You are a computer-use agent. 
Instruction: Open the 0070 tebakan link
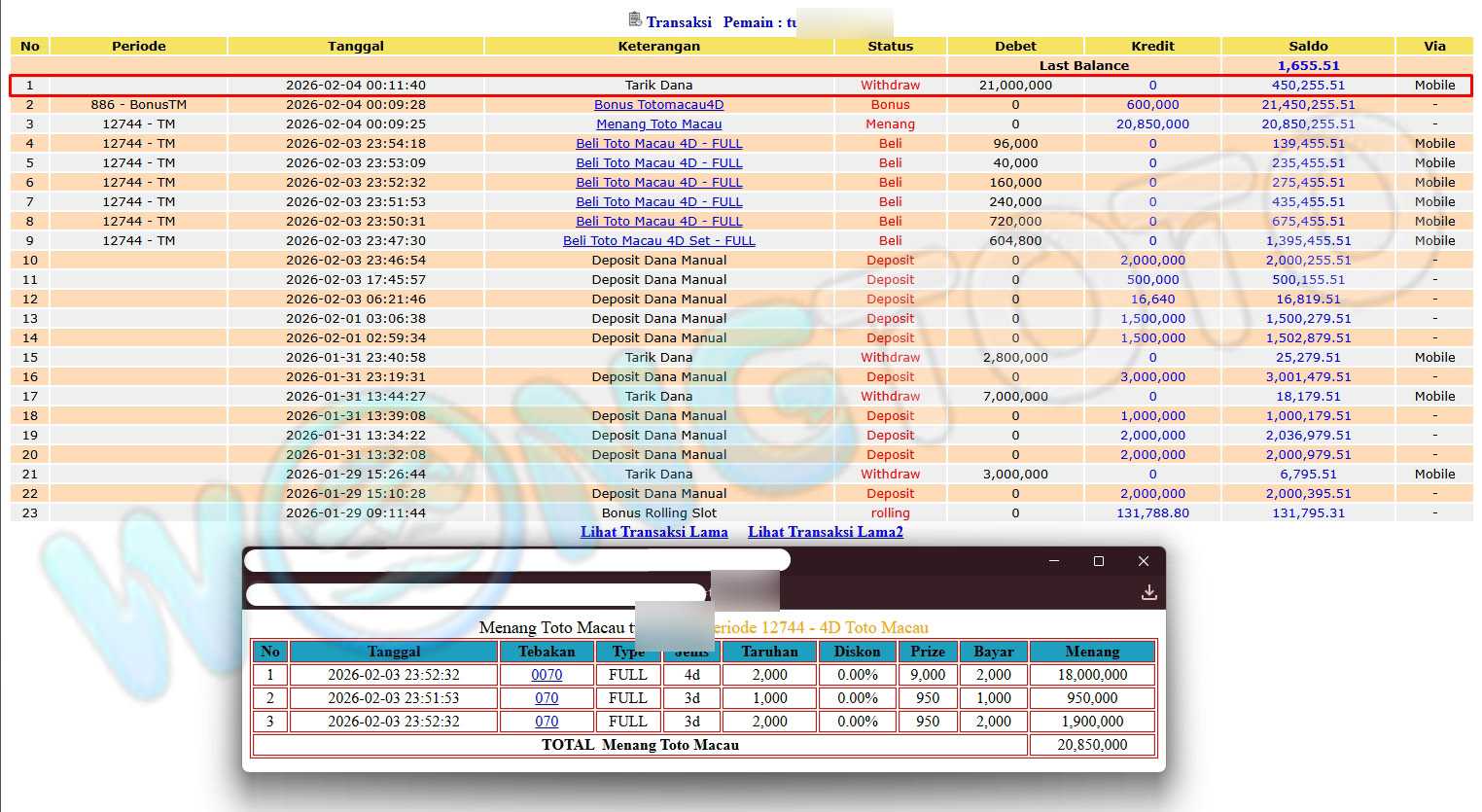tap(547, 675)
